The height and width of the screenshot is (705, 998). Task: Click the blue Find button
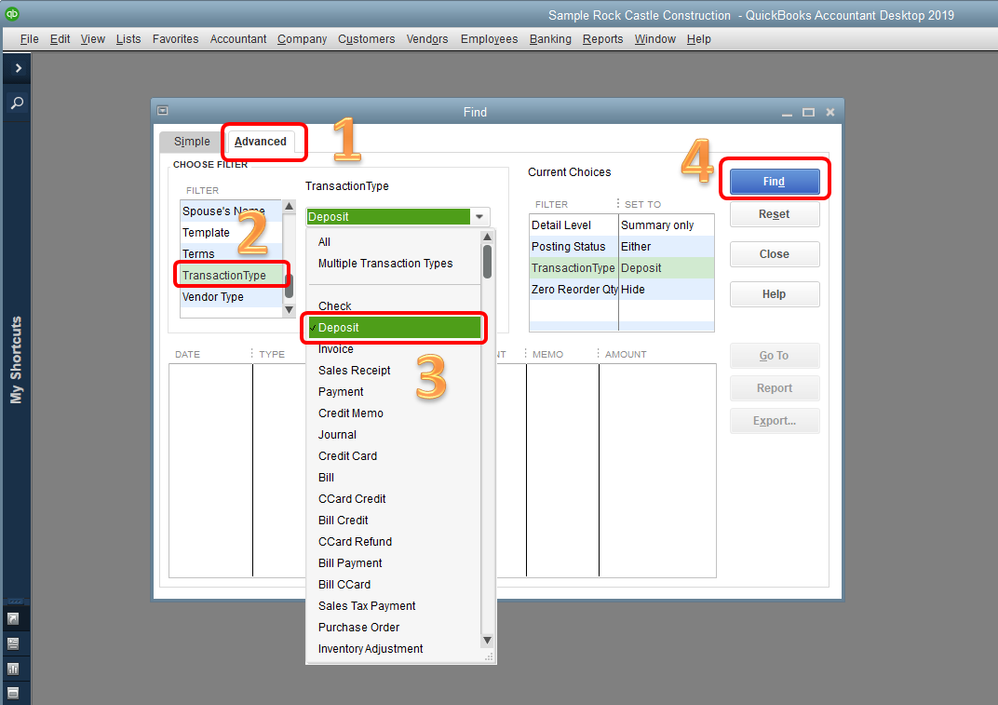(774, 181)
